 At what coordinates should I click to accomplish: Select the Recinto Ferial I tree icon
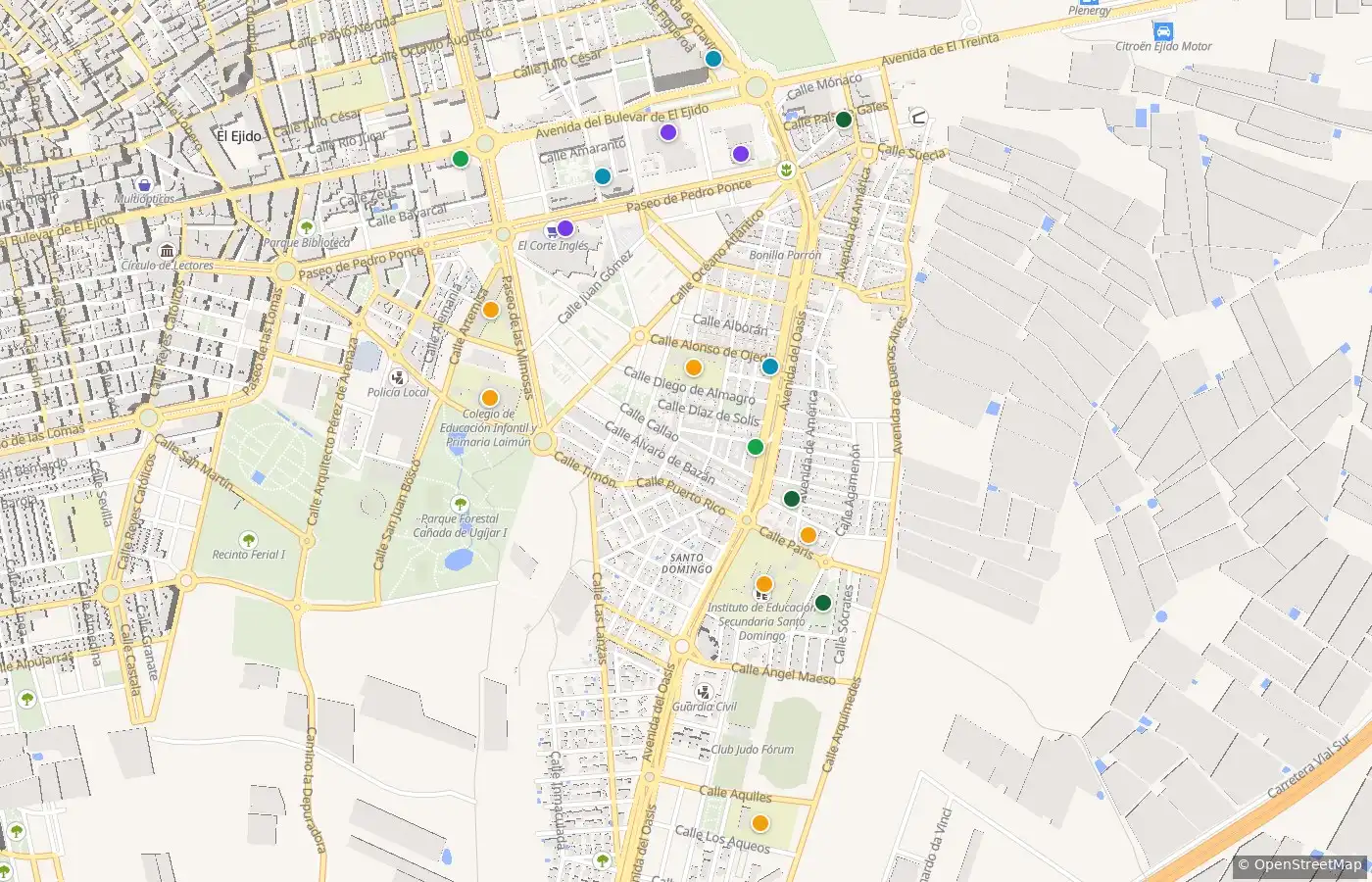[249, 539]
